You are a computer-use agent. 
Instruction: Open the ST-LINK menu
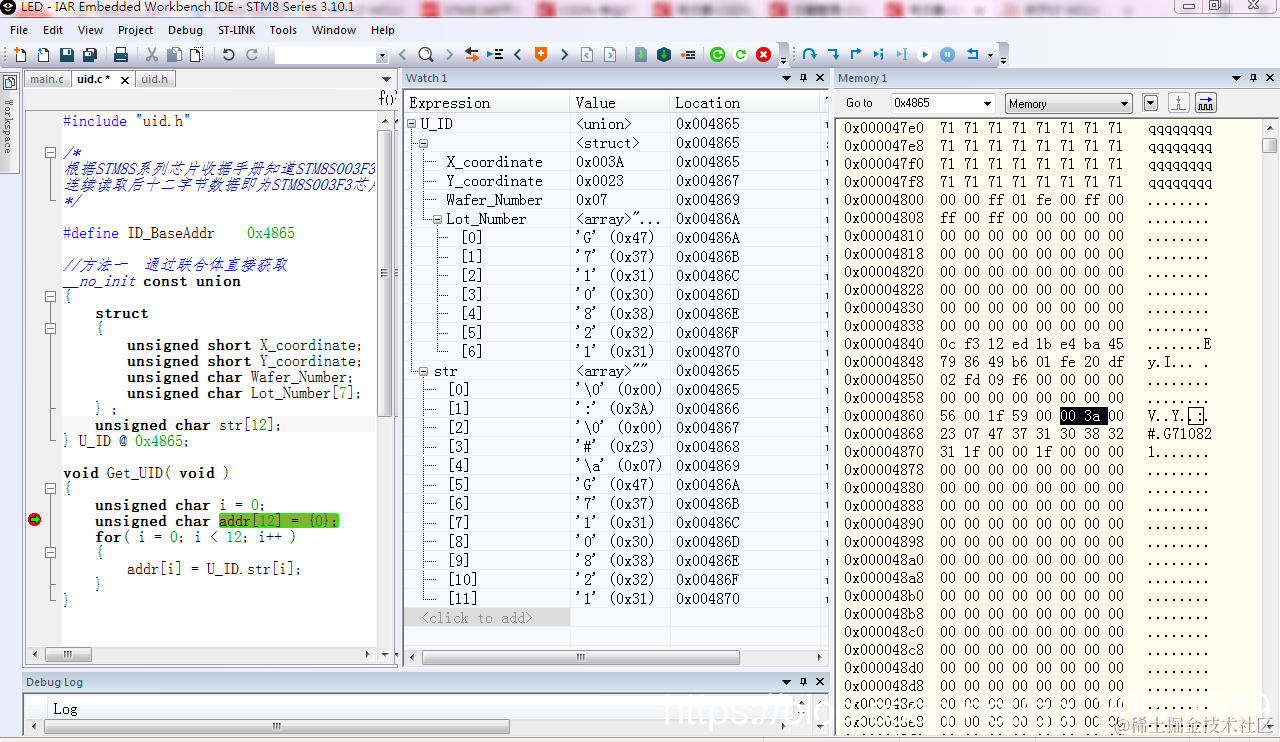(x=236, y=30)
